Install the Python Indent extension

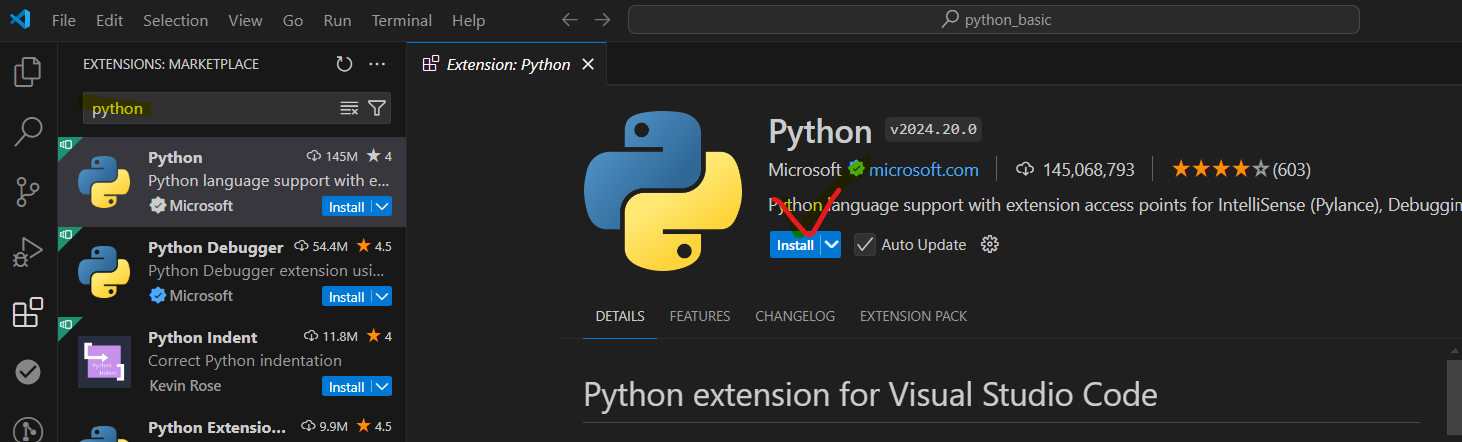coord(347,387)
